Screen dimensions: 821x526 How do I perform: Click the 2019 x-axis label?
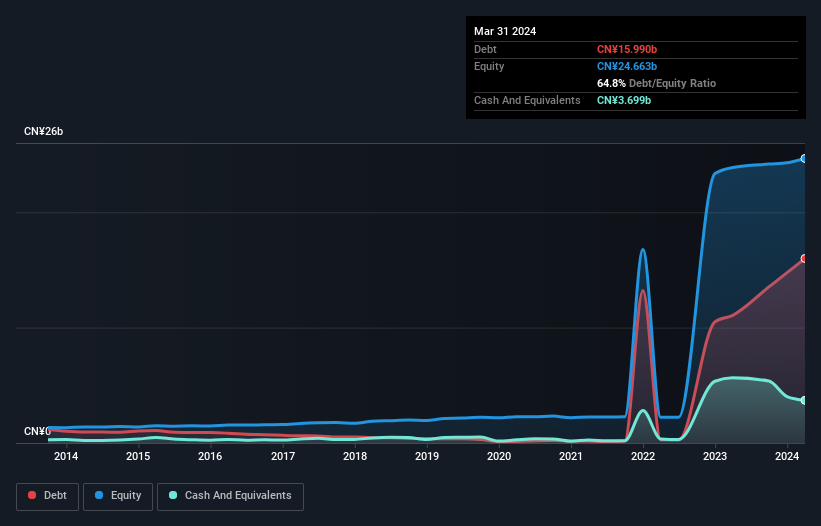point(427,456)
